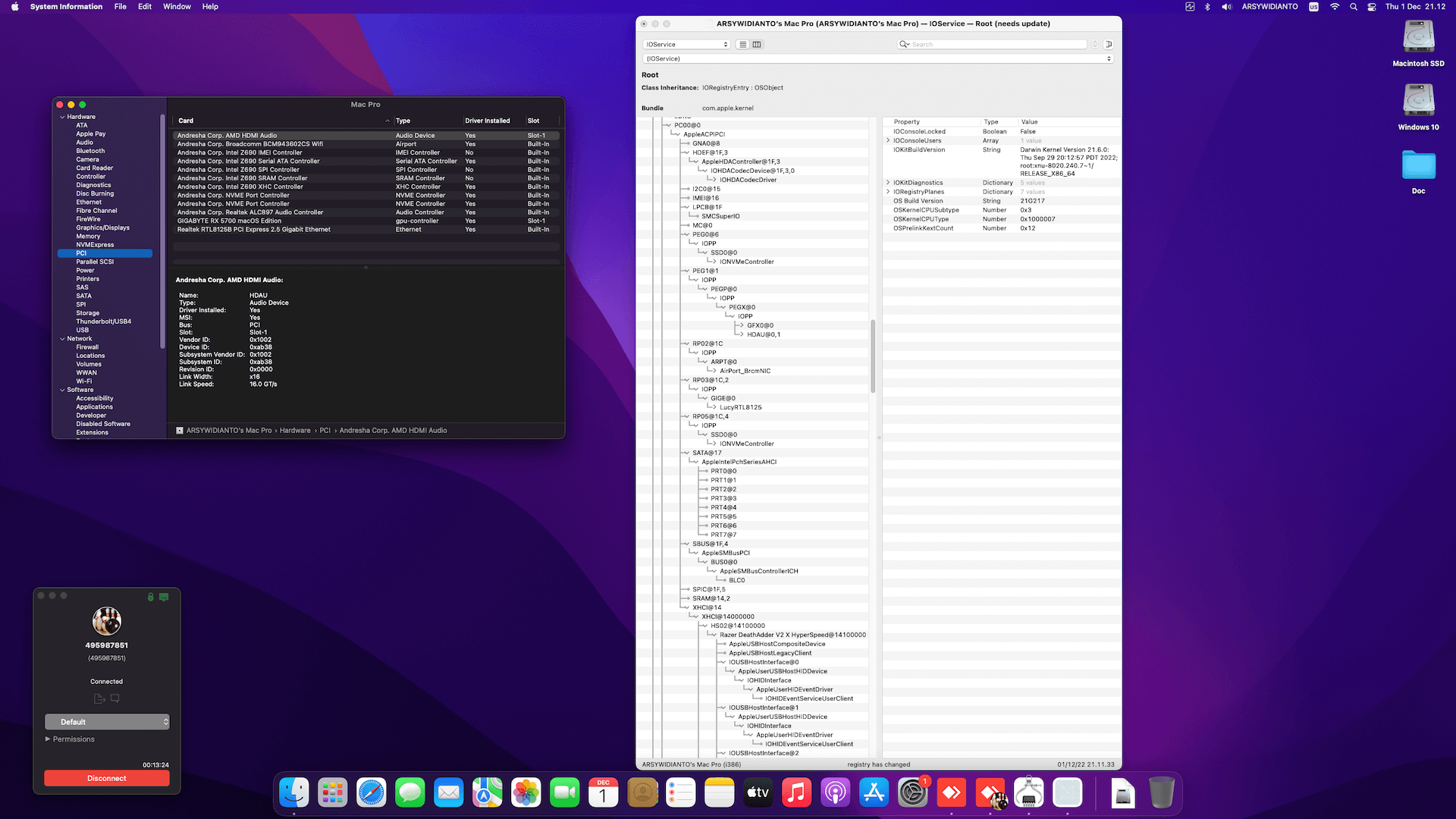Screen dimensions: 1456x819
Task: Open Spotlight search in menu bar
Action: pos(1354,7)
